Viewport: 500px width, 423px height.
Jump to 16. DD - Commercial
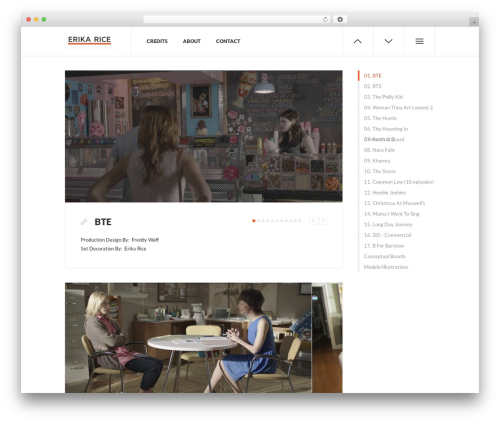pos(387,235)
